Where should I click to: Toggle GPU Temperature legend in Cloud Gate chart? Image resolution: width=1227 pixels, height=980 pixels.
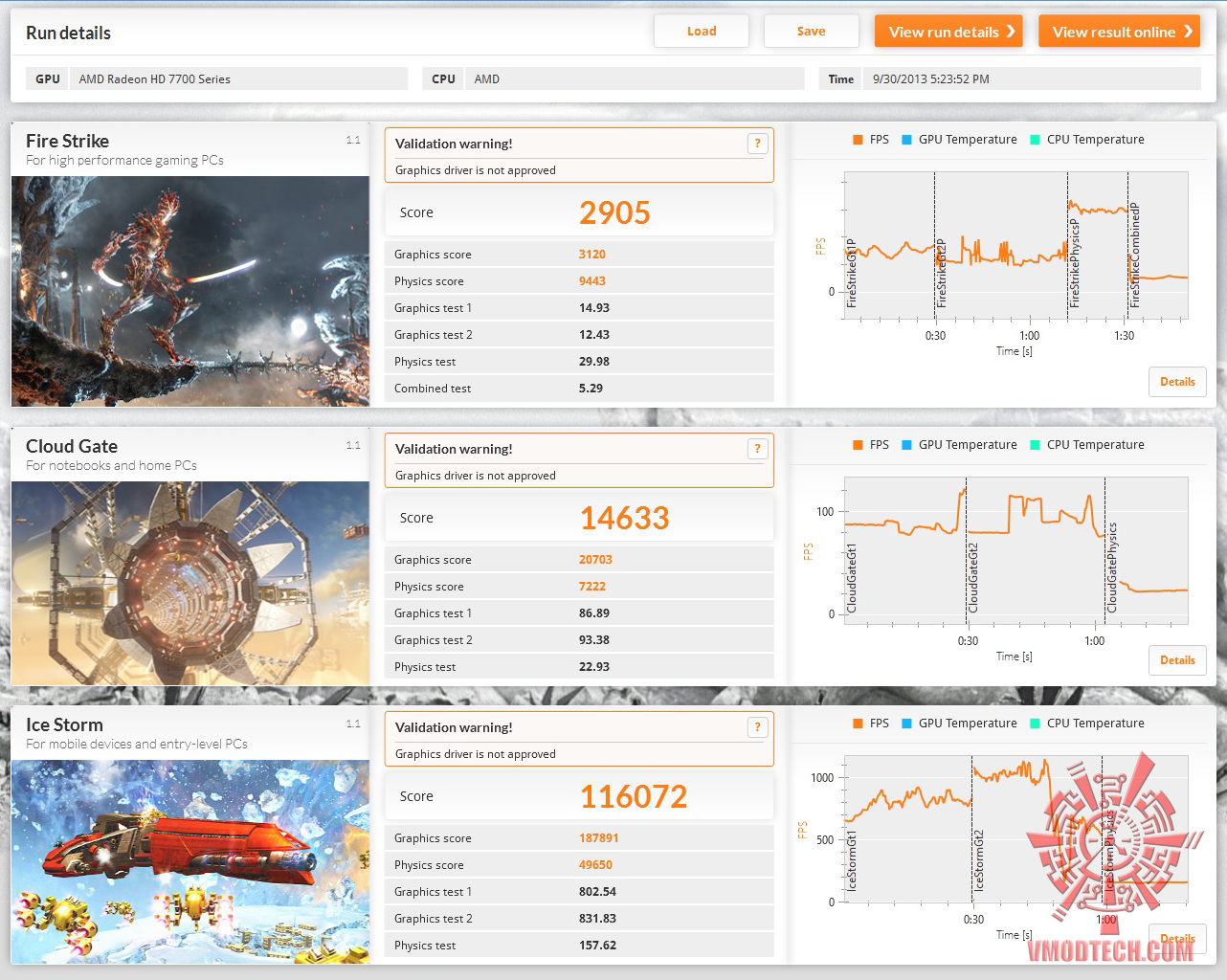(x=959, y=445)
